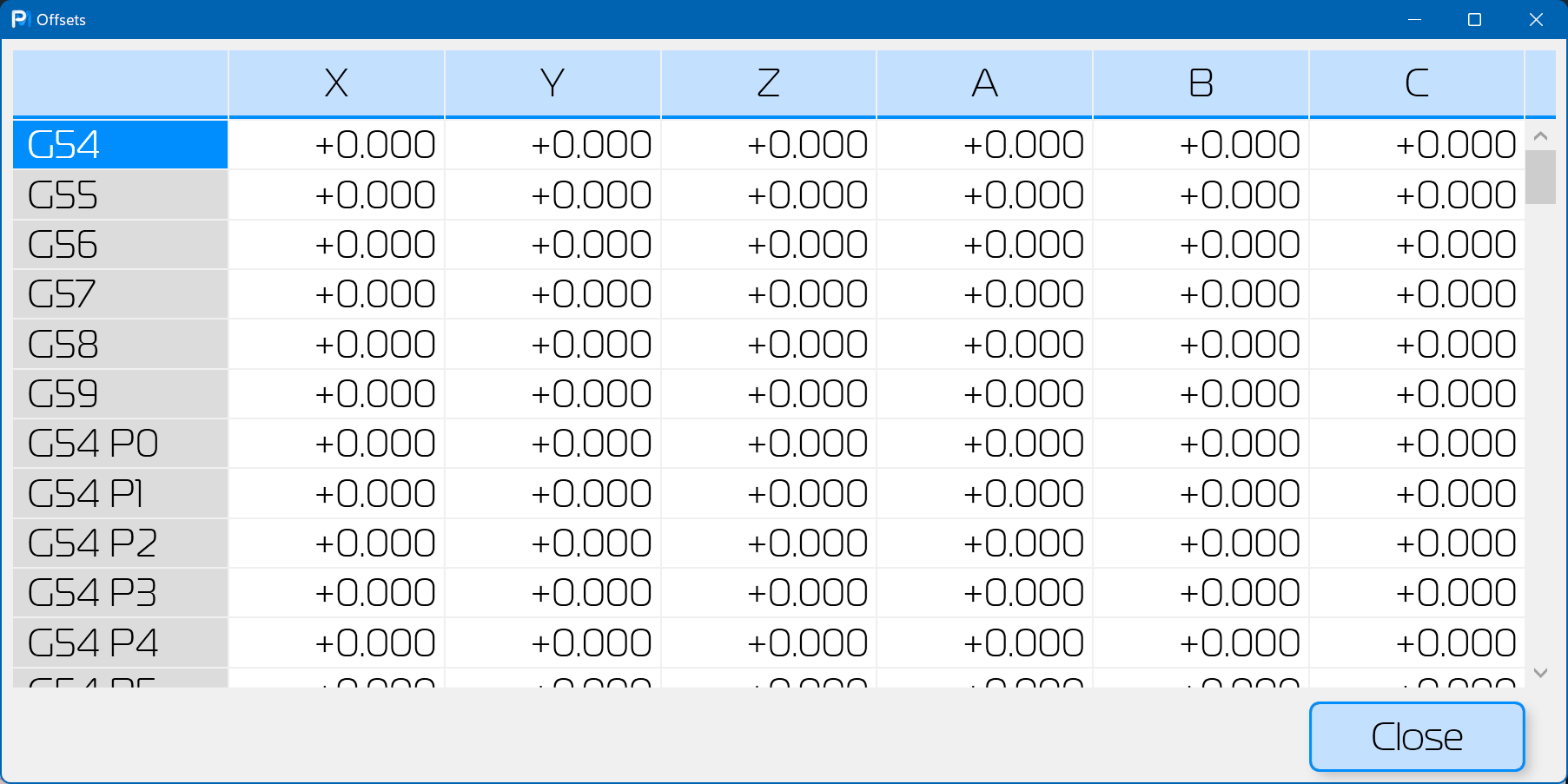Maximize the Offsets window

[1474, 19]
